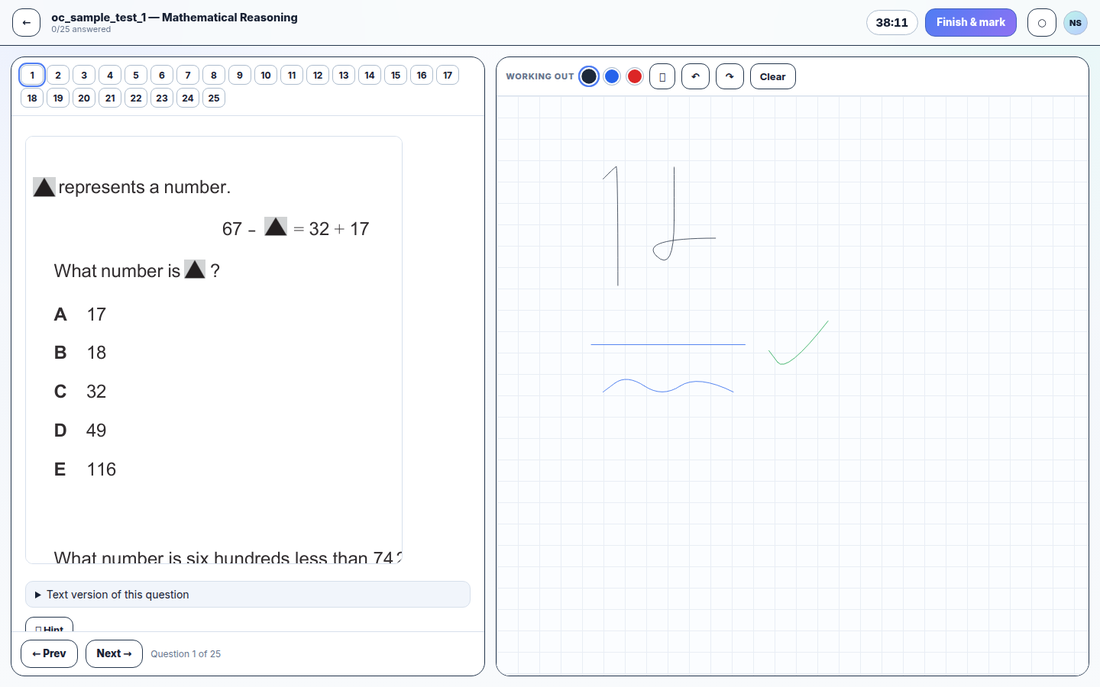This screenshot has width=1100, height=687.
Task: Jump to question 21
Action: pyautogui.click(x=110, y=98)
